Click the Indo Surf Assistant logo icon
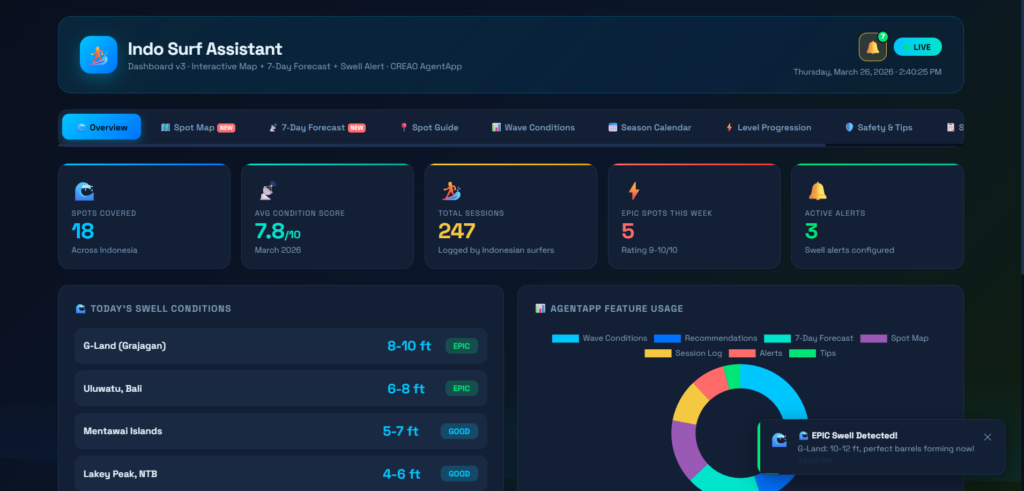This screenshot has width=1024, height=491. (99, 54)
